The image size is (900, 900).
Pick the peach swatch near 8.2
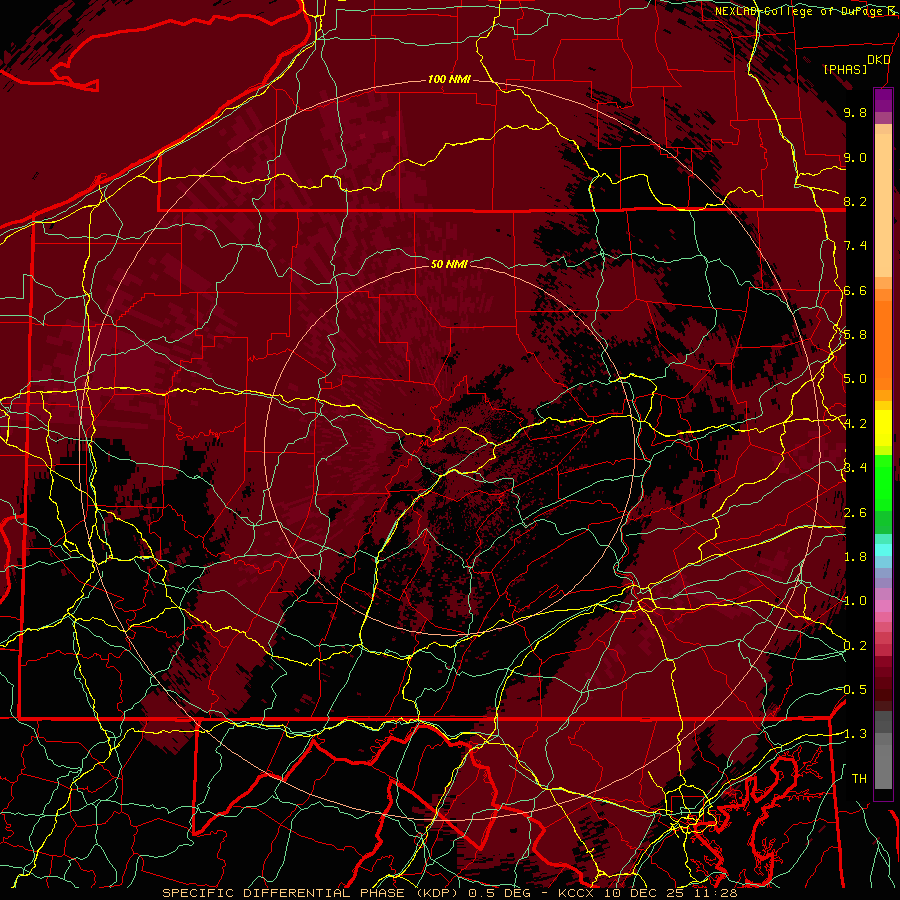click(883, 207)
